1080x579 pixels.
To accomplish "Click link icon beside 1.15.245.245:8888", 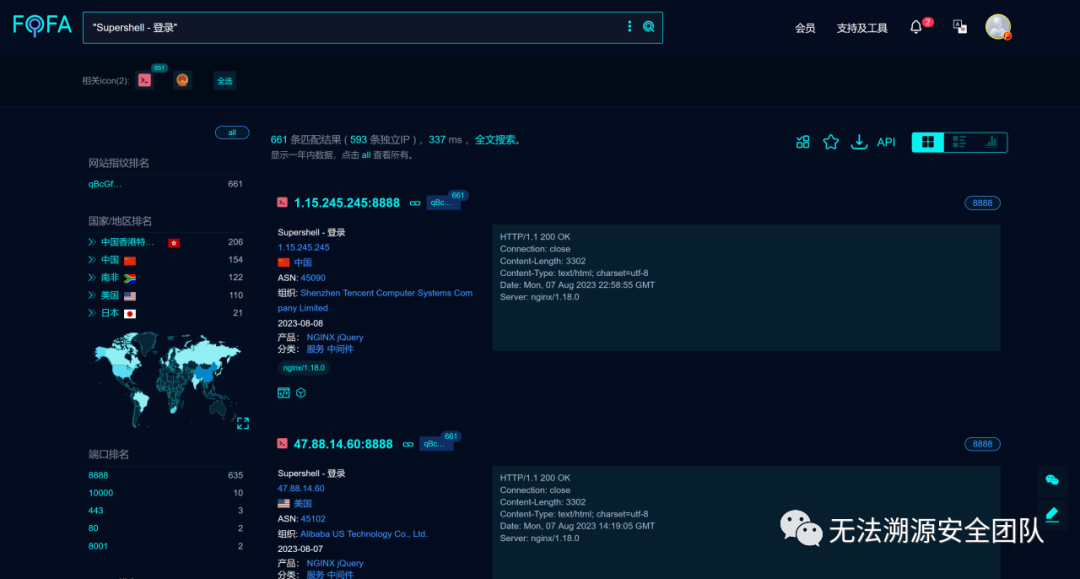I will point(415,203).
